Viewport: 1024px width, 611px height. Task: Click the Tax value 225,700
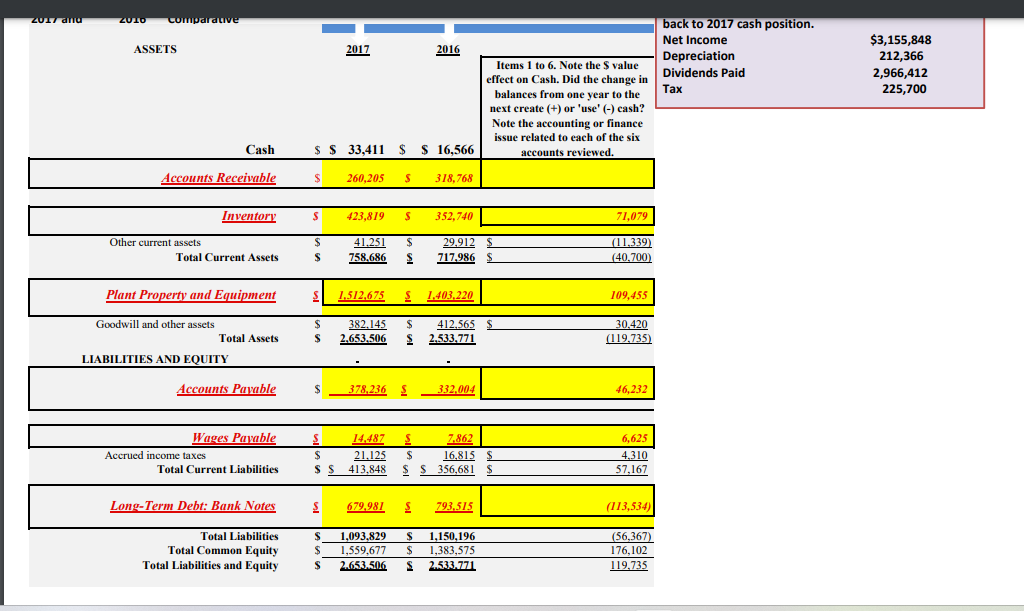pos(904,89)
